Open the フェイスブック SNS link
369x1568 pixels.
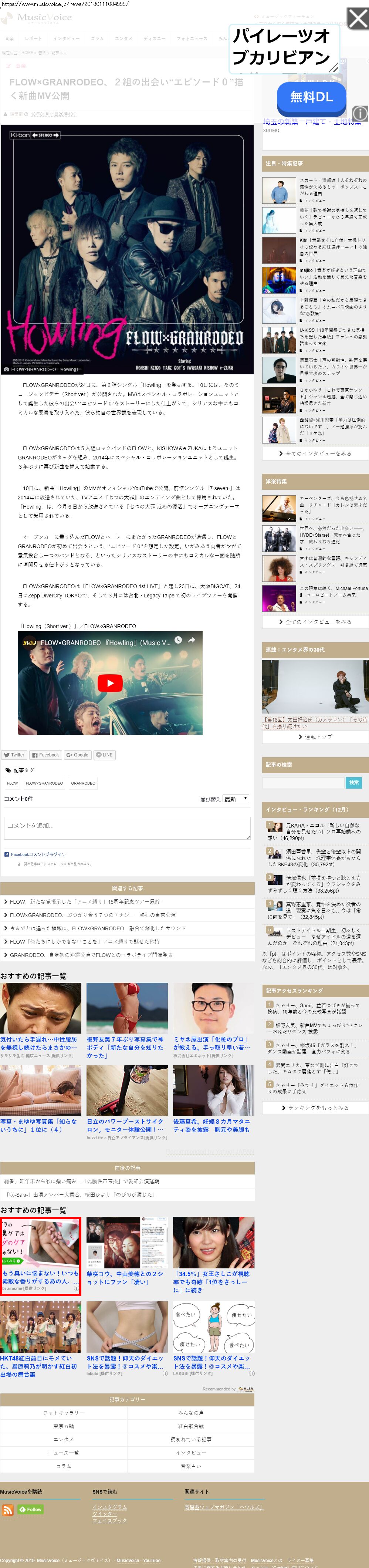point(109,1520)
